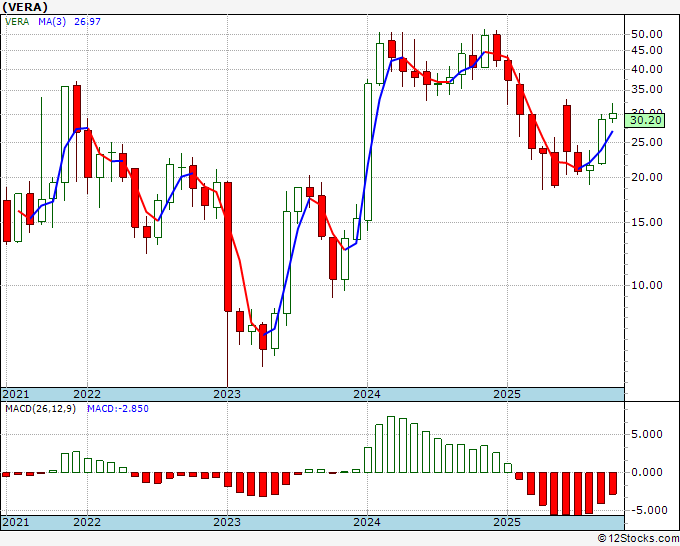Click 2023 on the MACD timeline

pos(227,522)
